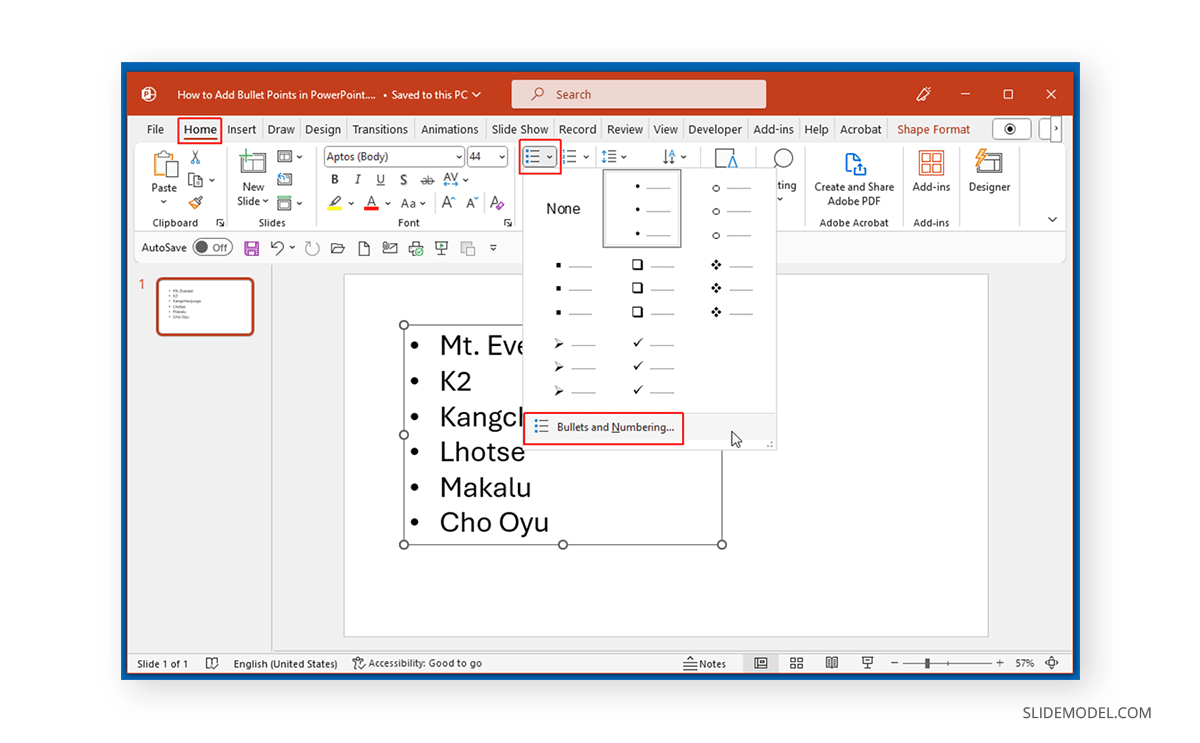Screen dimensions: 1200x743
Task: Open the Bullets dropdown arrow
Action: coord(548,156)
